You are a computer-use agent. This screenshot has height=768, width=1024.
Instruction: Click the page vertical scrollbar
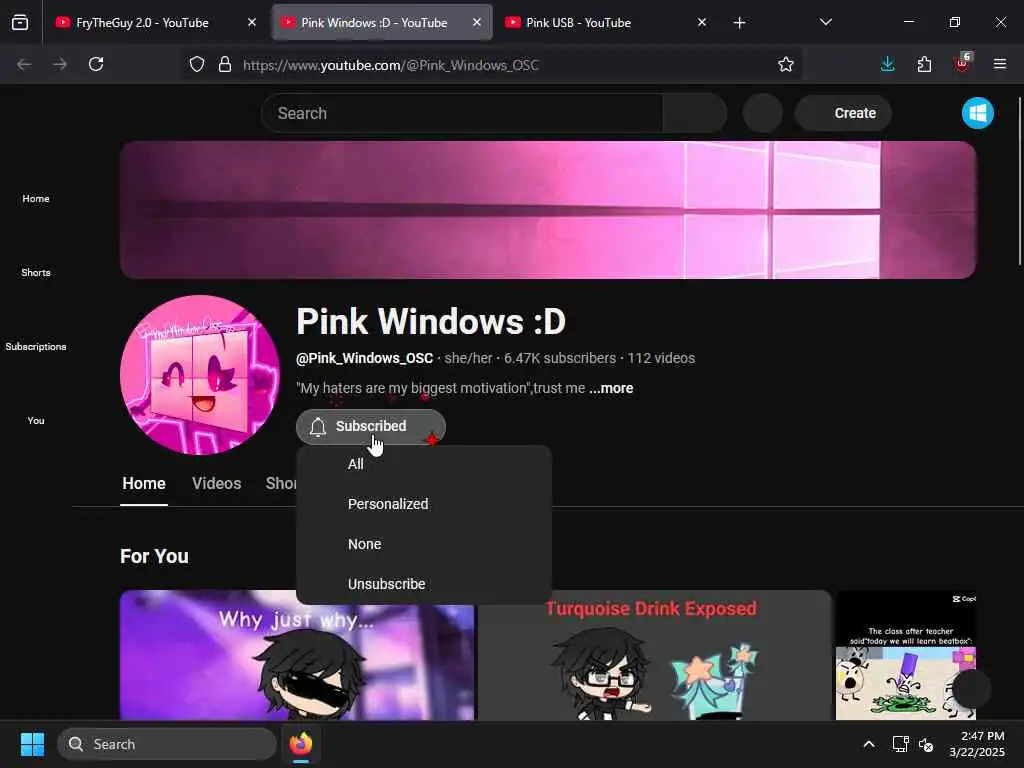[1019, 181]
